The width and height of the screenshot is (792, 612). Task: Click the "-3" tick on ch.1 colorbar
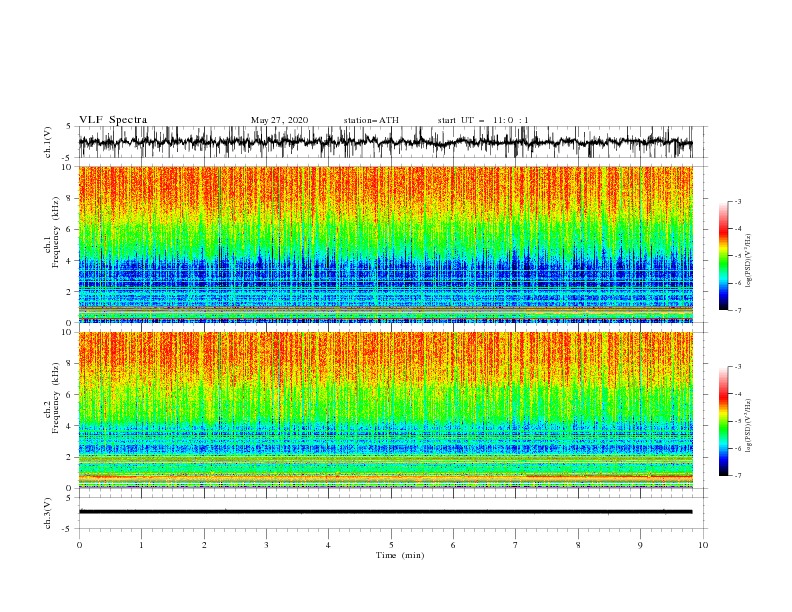[x=738, y=201]
